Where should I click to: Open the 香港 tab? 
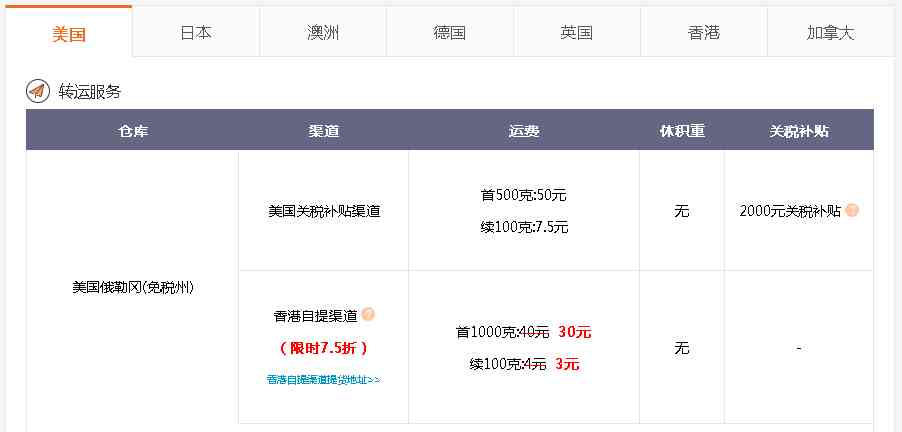(704, 33)
